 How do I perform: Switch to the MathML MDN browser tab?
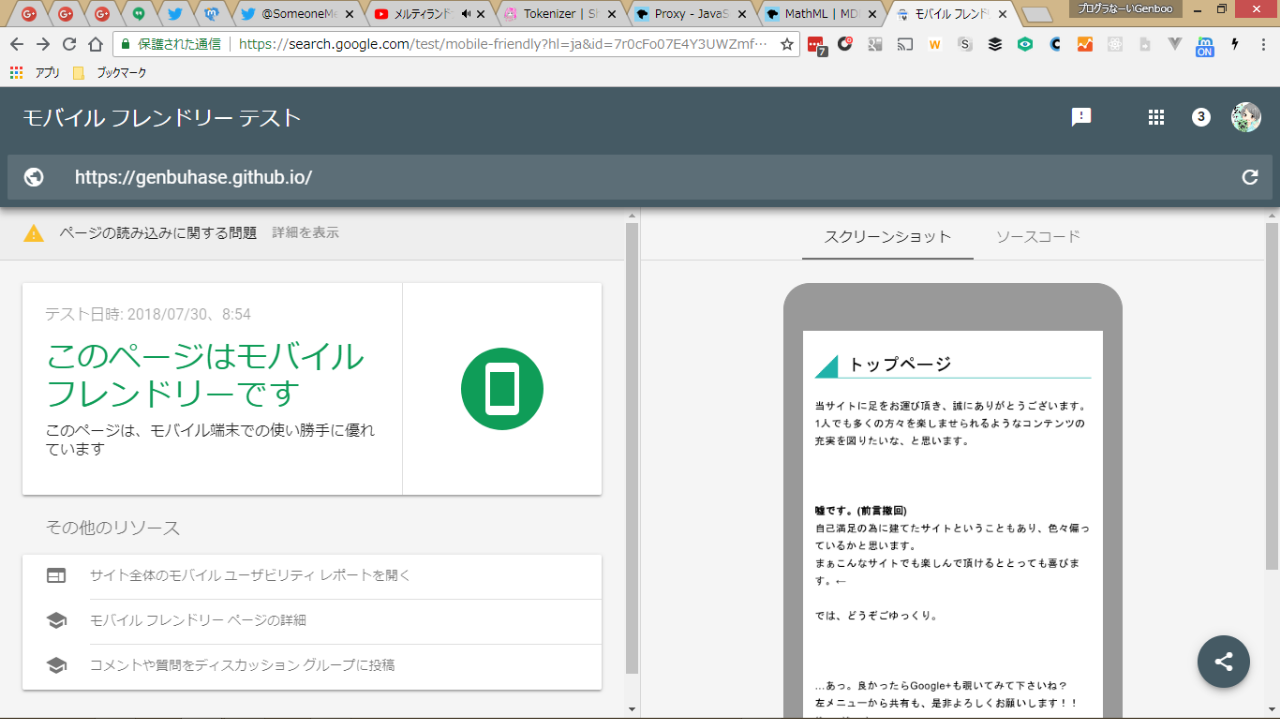click(818, 14)
